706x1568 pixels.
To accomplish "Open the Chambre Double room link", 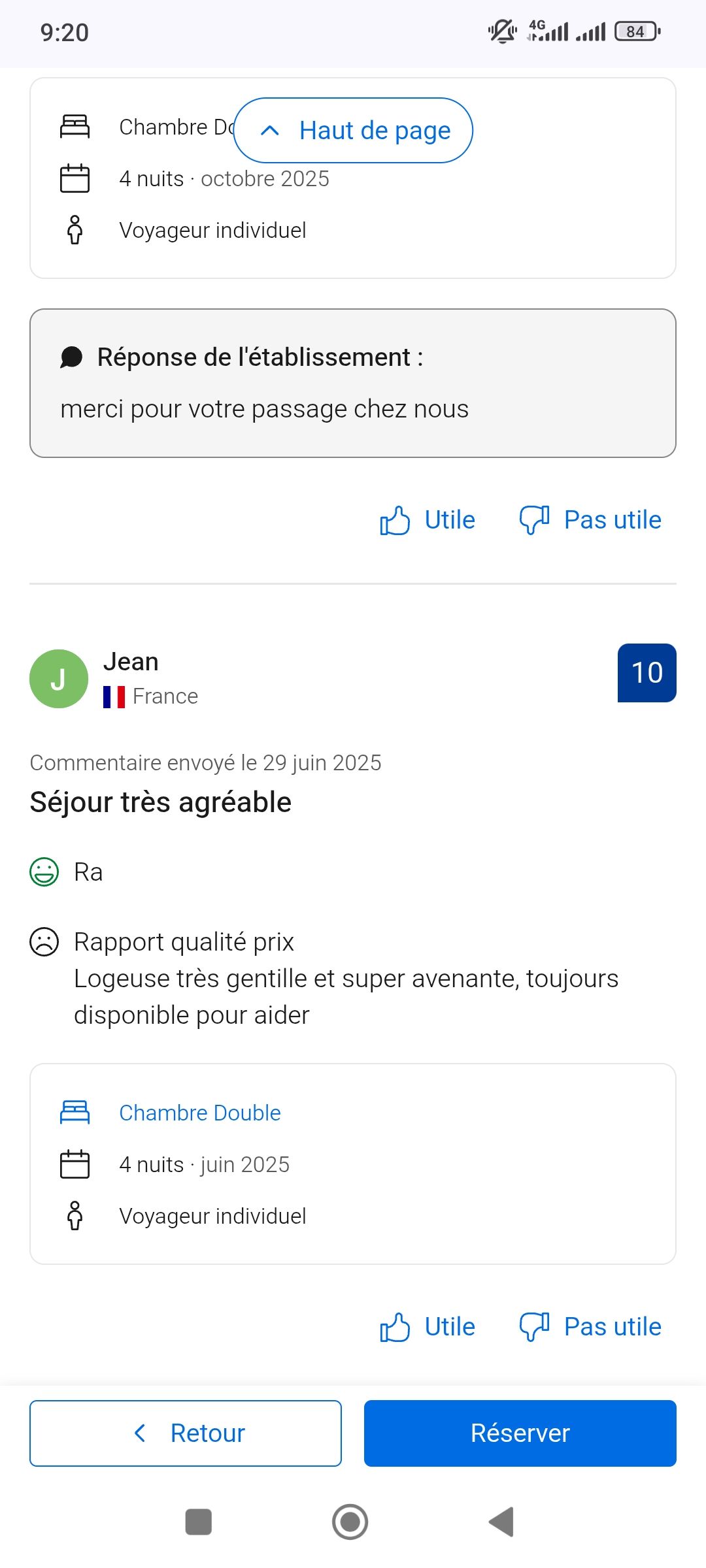I will (x=199, y=1113).
